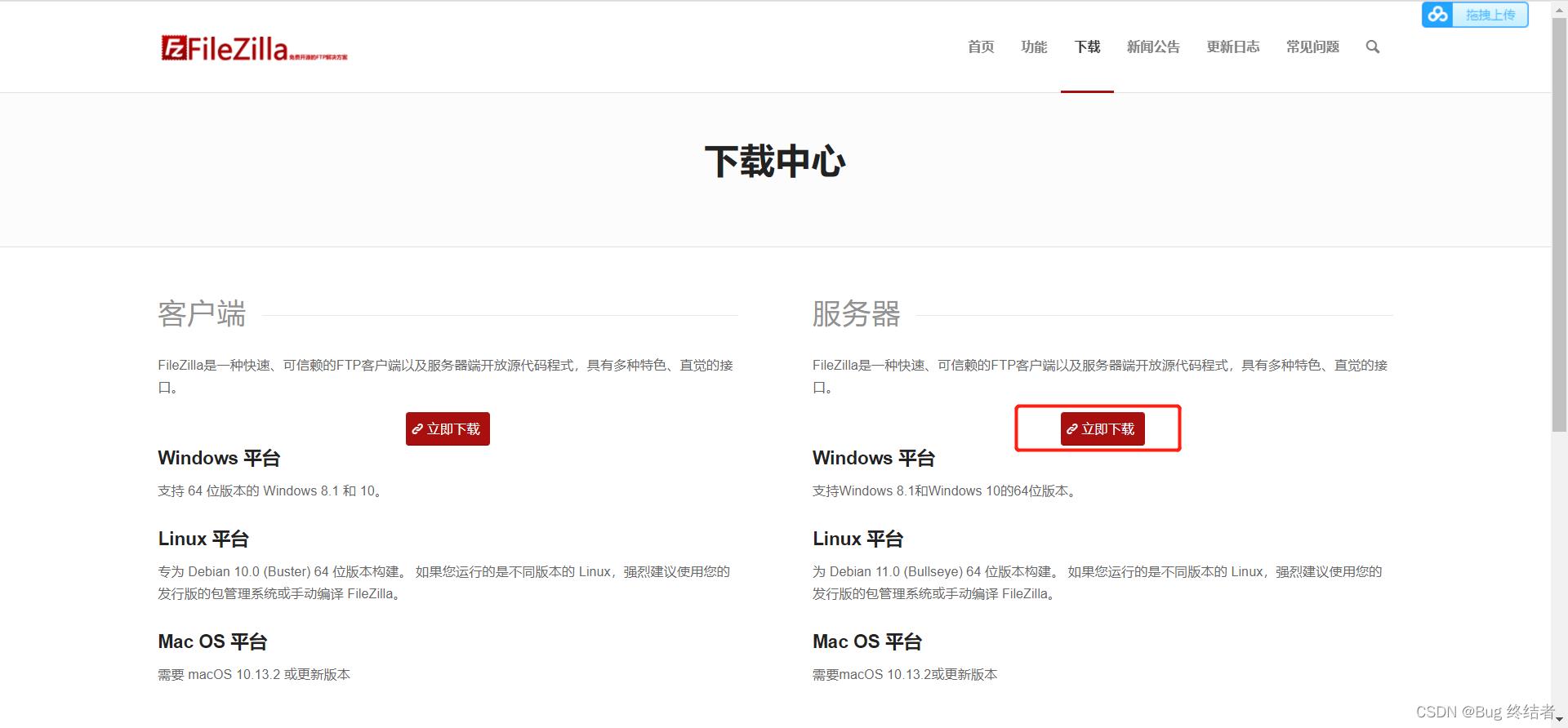Viewport: 1568px width, 728px height.
Task: Click text 需要 macOS 10.13.2 或更新版本 under 客户端
Action: 254,674
